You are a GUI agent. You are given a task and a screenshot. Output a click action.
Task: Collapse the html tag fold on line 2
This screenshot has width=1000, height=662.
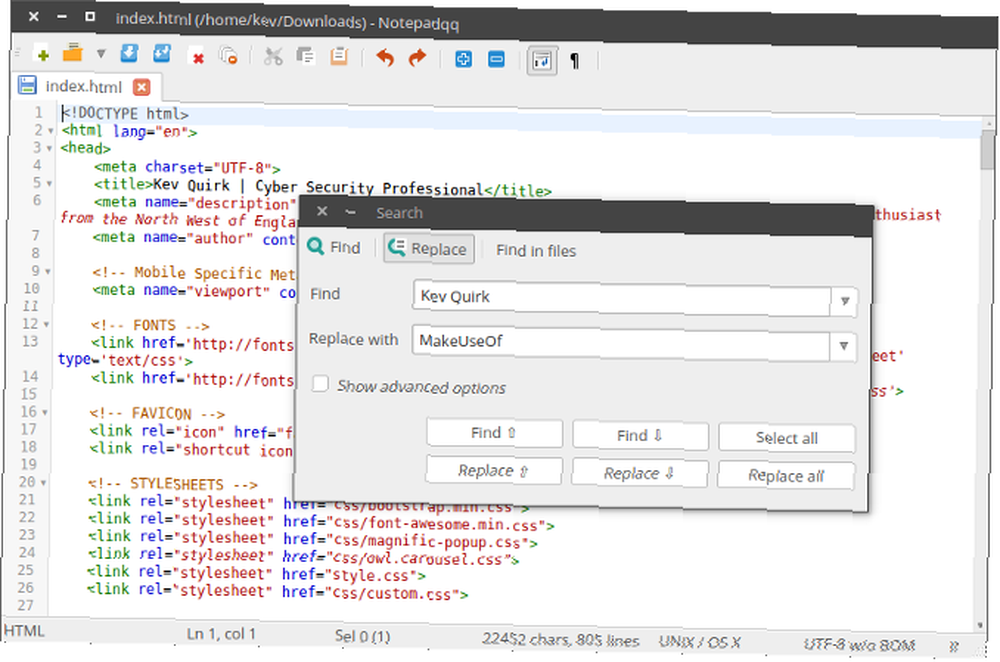click(x=50, y=131)
